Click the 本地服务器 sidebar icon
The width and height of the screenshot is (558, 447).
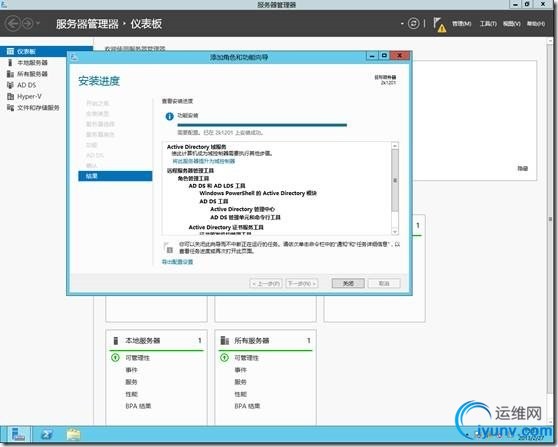pyautogui.click(x=10, y=63)
